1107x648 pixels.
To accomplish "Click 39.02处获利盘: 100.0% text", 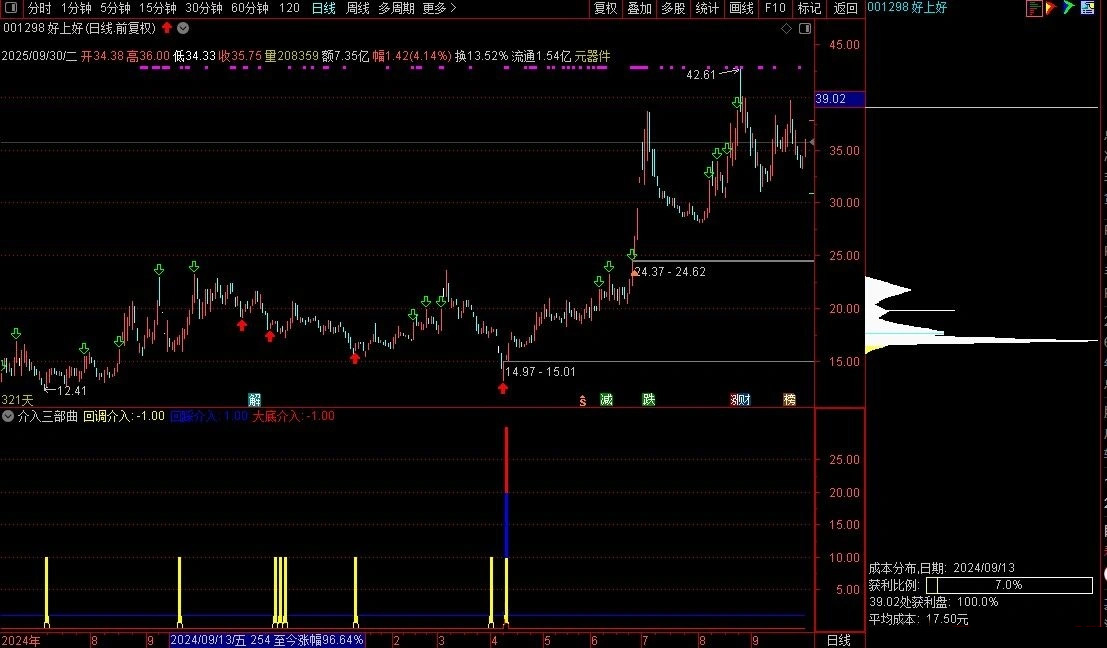I will click(933, 602).
